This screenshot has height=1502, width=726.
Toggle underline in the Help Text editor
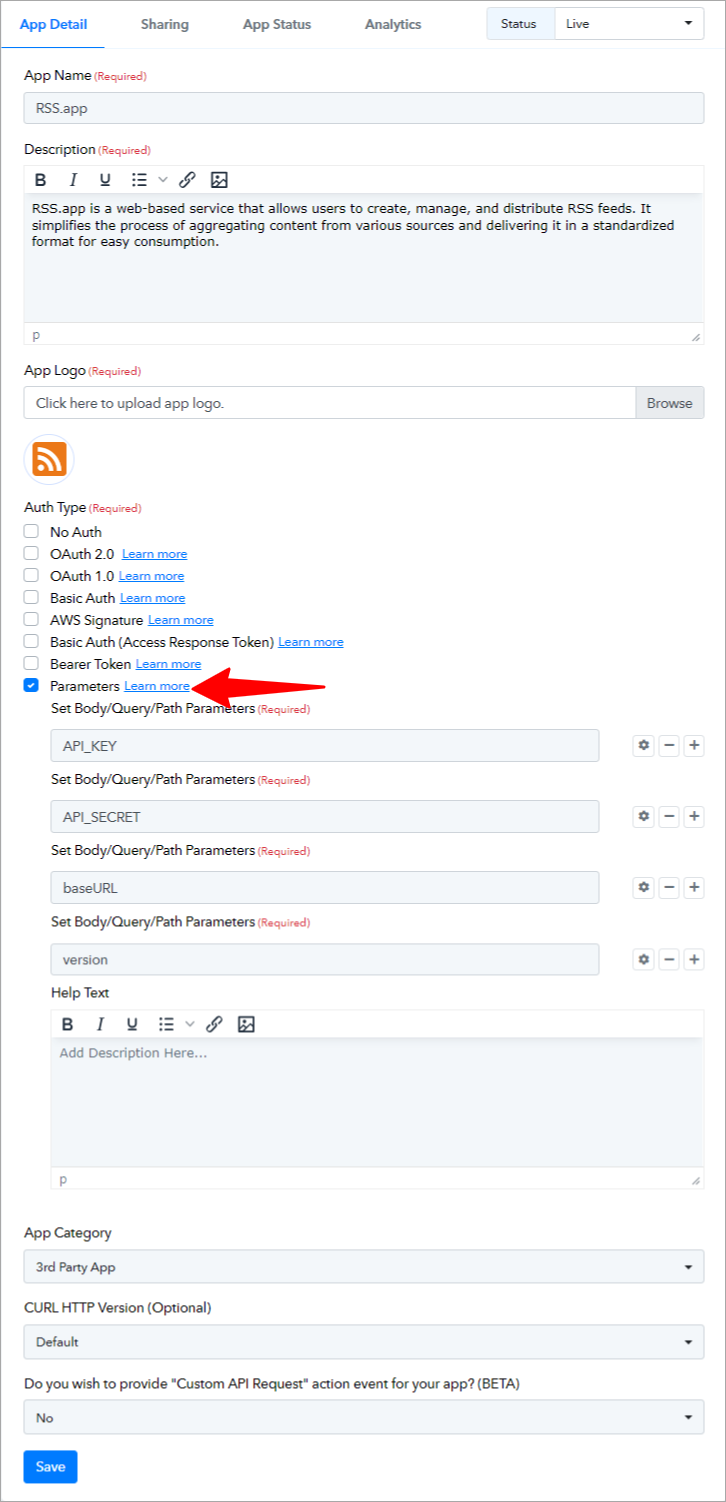(x=132, y=1024)
